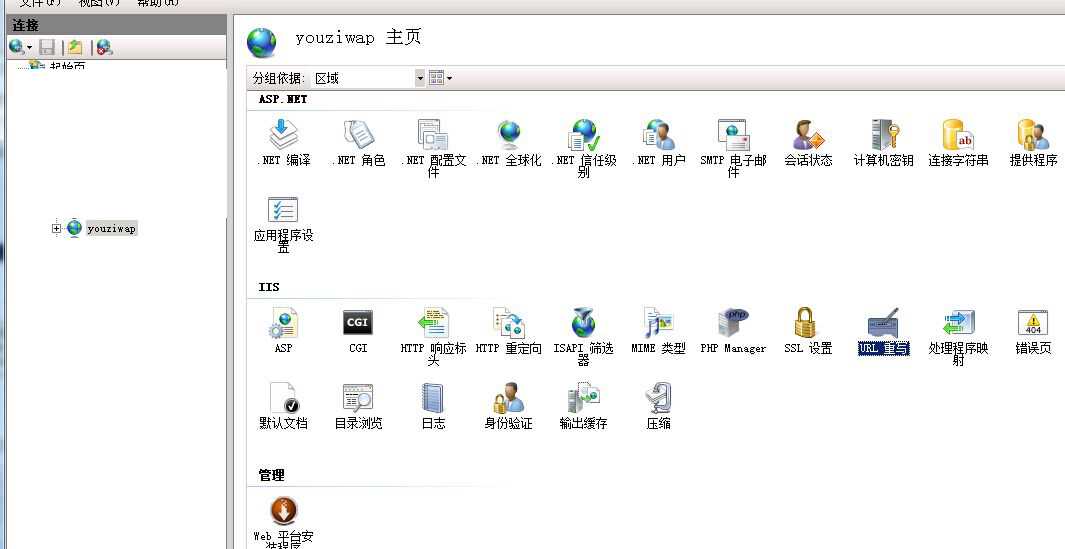Open the 身份验证 feature
The height and width of the screenshot is (549, 1065).
(x=509, y=406)
